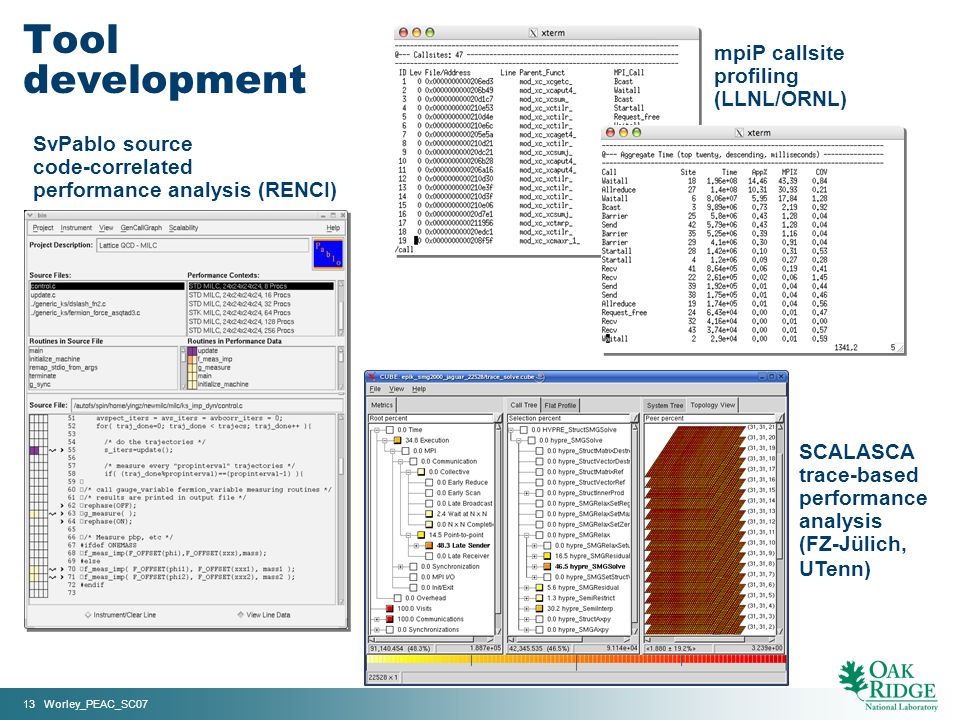Click the Project Description input field
The image size is (960, 720).
point(203,246)
